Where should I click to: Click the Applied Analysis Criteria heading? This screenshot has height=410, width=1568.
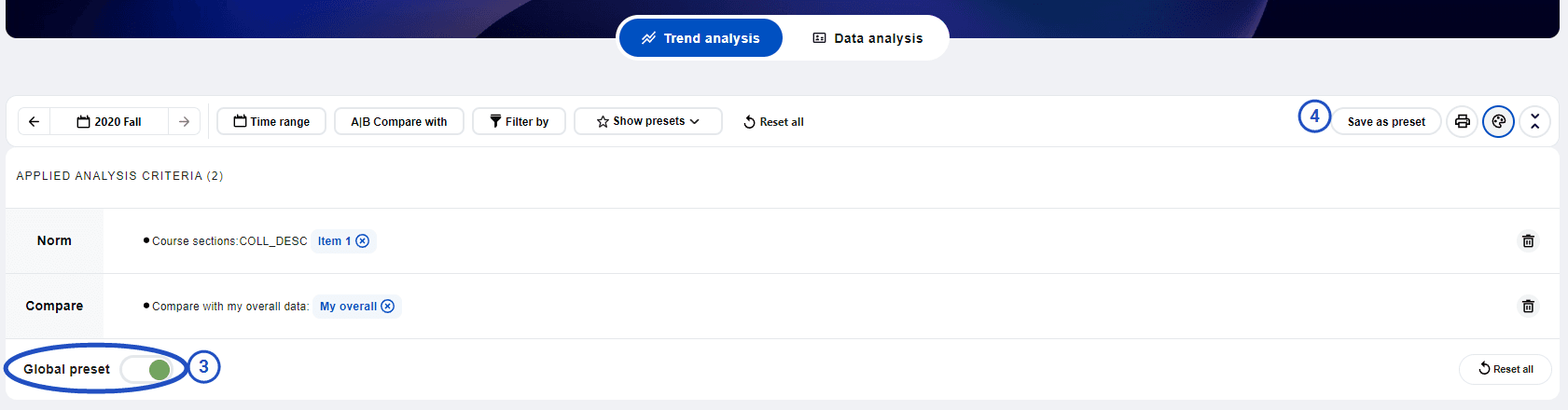pyautogui.click(x=119, y=176)
